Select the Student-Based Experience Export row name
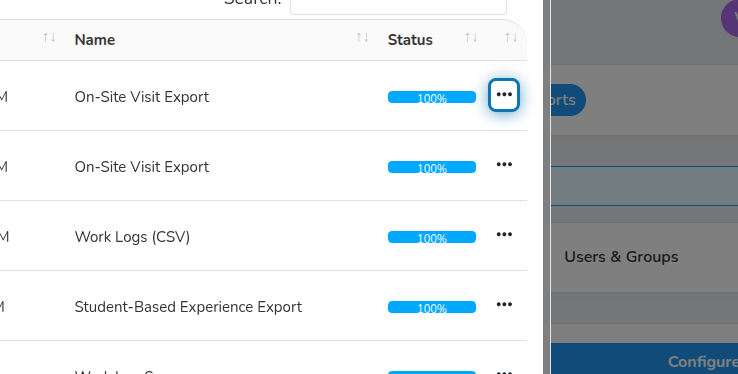The height and width of the screenshot is (374, 738). tap(188, 307)
